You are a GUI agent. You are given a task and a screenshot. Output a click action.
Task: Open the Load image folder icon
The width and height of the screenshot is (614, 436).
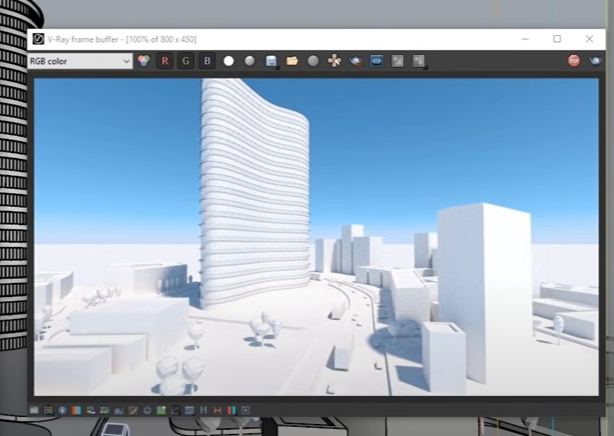(x=292, y=61)
